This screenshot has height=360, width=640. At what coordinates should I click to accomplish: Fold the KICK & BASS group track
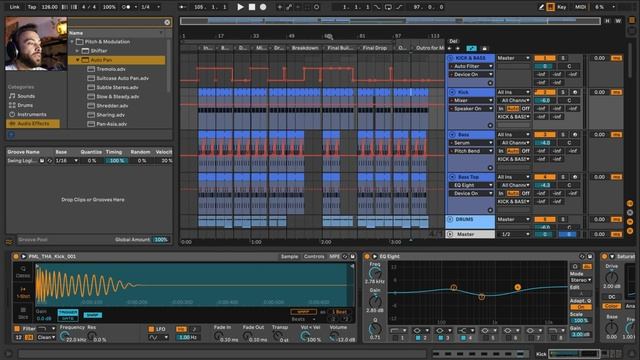(x=451, y=58)
